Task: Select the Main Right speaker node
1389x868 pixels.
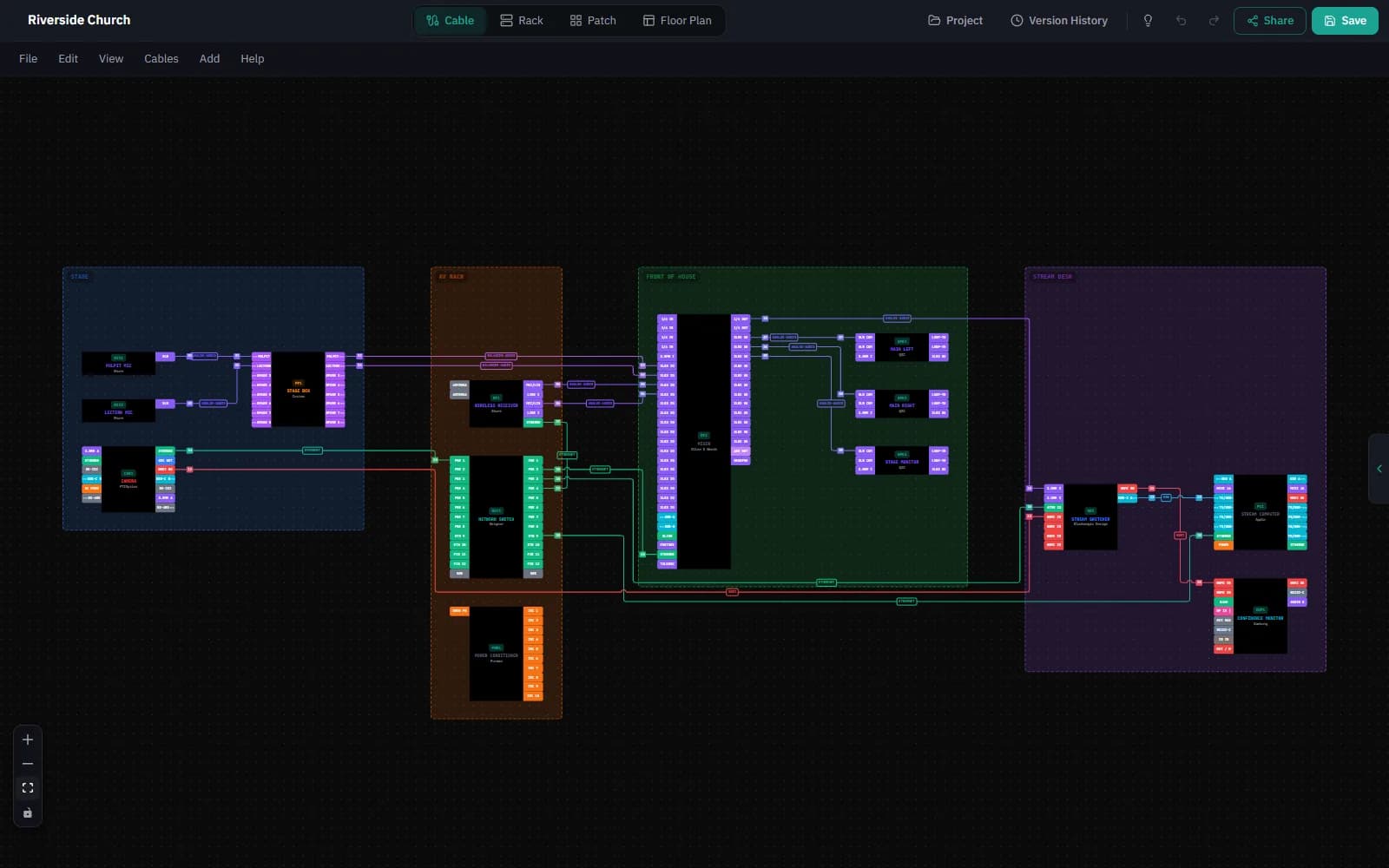Action: pyautogui.click(x=902, y=404)
